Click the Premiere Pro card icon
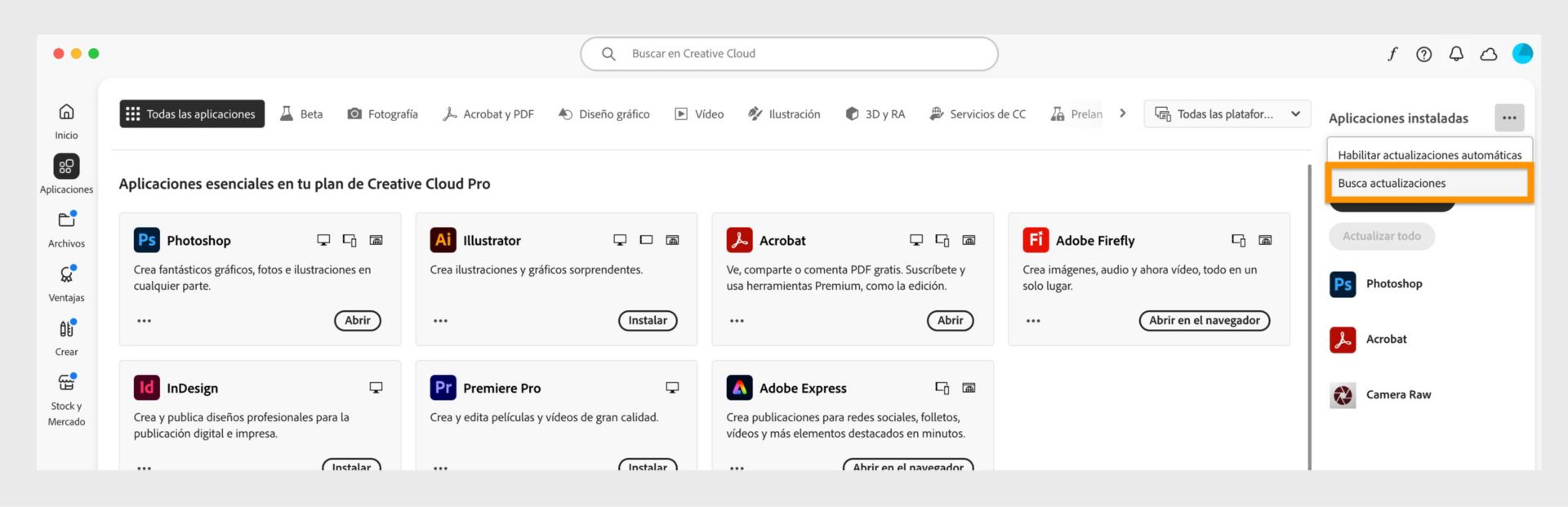This screenshot has height=507, width=1568. 443,388
